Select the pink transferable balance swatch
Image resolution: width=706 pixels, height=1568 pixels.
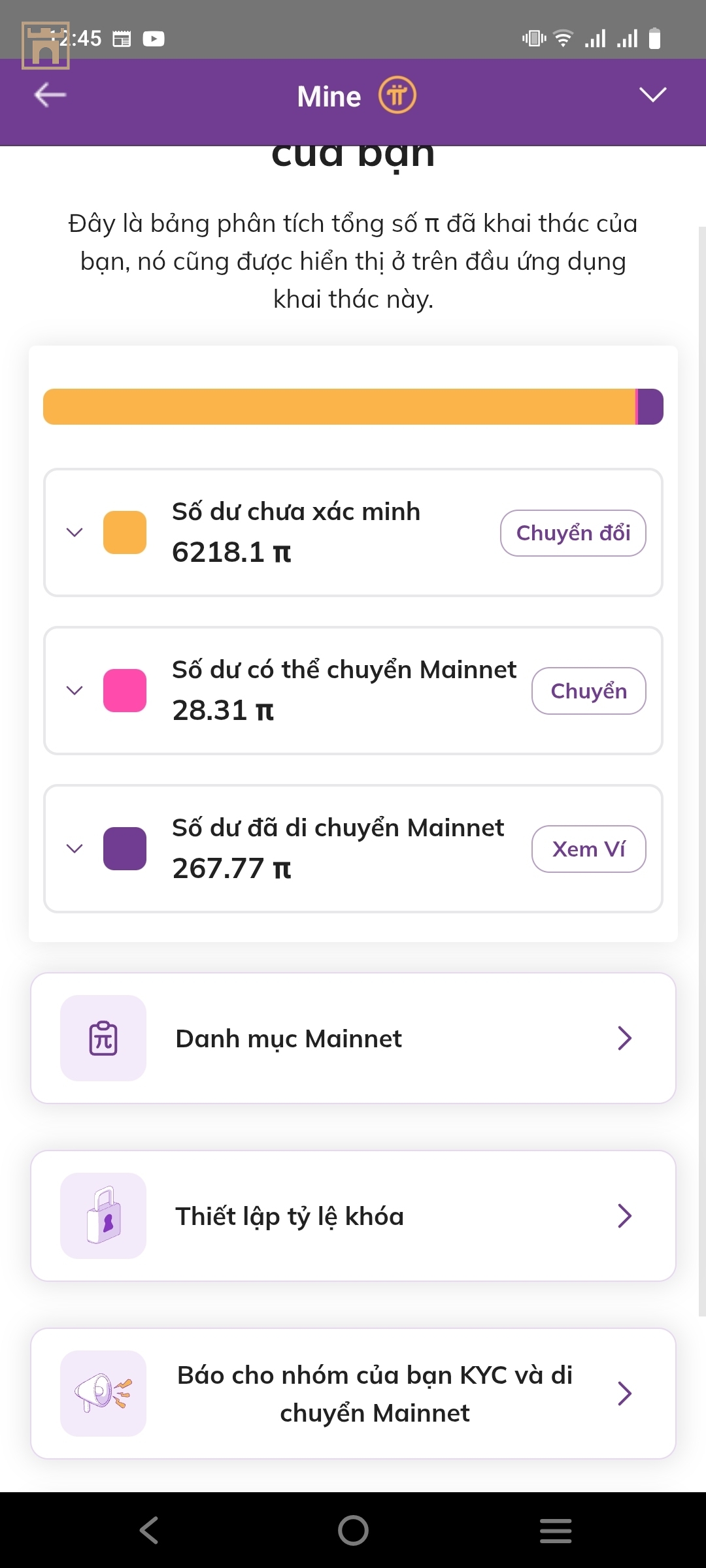[125, 691]
